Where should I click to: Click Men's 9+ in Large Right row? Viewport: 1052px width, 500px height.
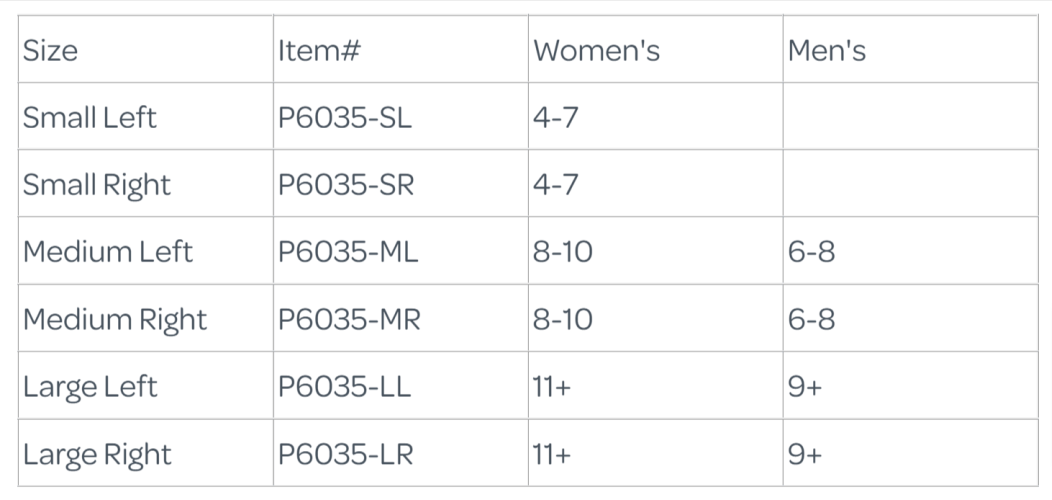coord(805,455)
